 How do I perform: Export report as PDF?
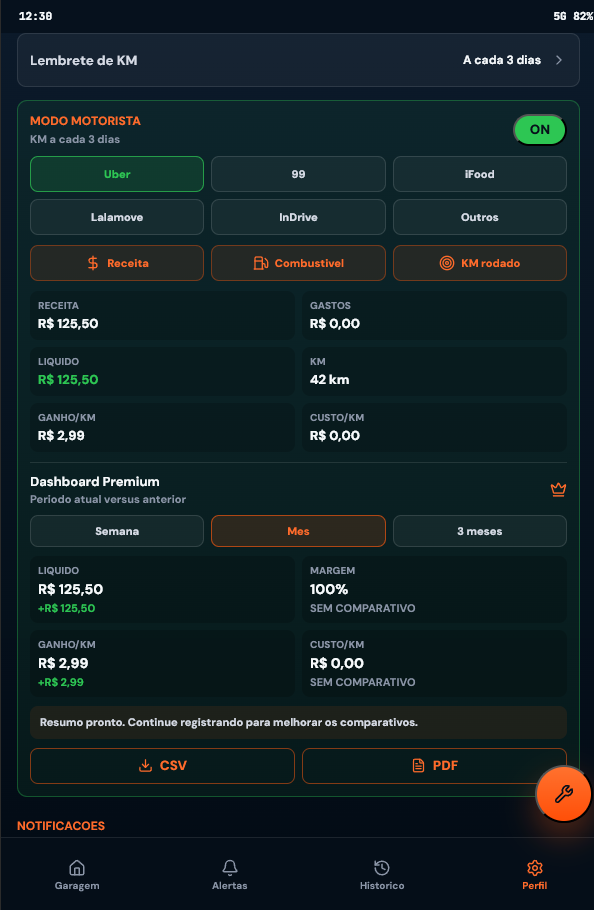[x=434, y=765]
